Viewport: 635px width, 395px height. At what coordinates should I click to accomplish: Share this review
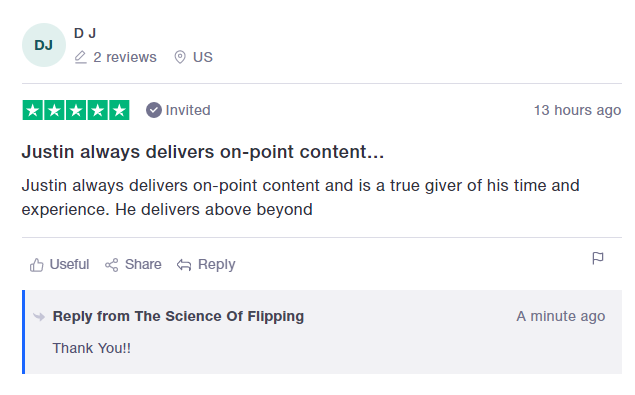pos(143,265)
